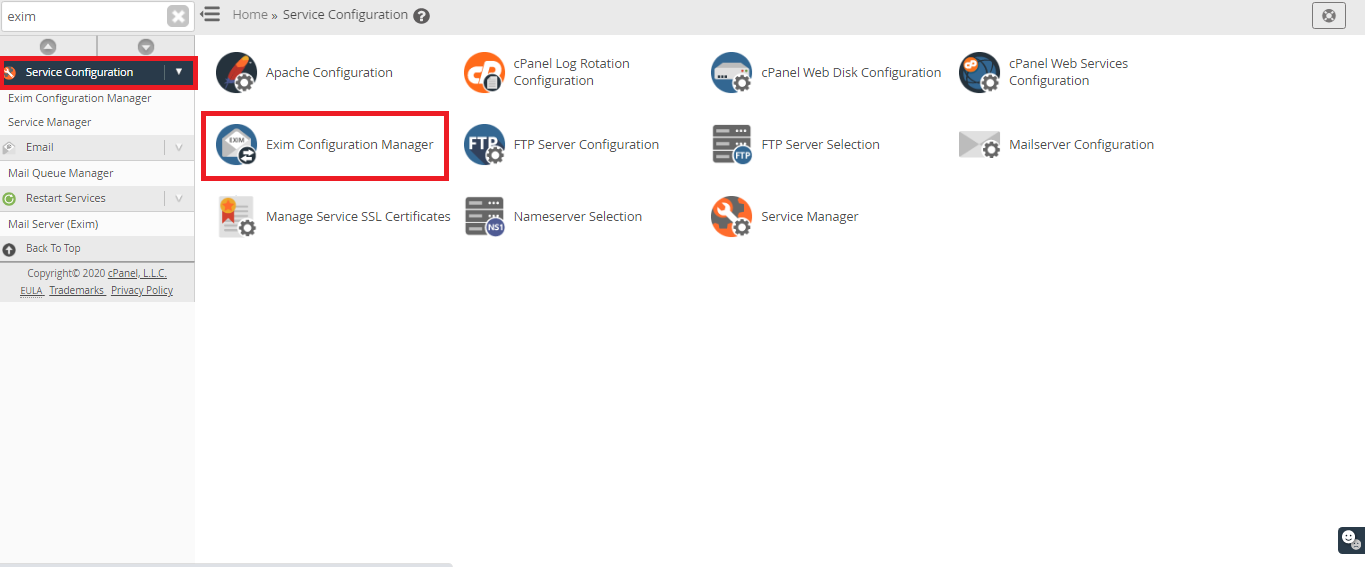This screenshot has height=567, width=1365.
Task: Click the up arrow button under the search box
Action: coord(48,46)
